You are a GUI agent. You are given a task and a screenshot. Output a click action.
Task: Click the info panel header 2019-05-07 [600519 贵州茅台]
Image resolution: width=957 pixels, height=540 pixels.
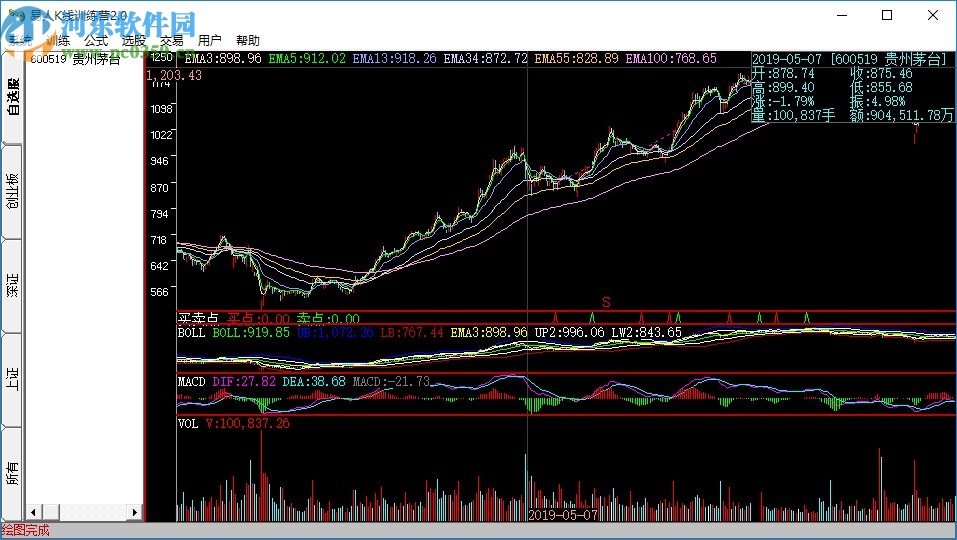(x=849, y=59)
